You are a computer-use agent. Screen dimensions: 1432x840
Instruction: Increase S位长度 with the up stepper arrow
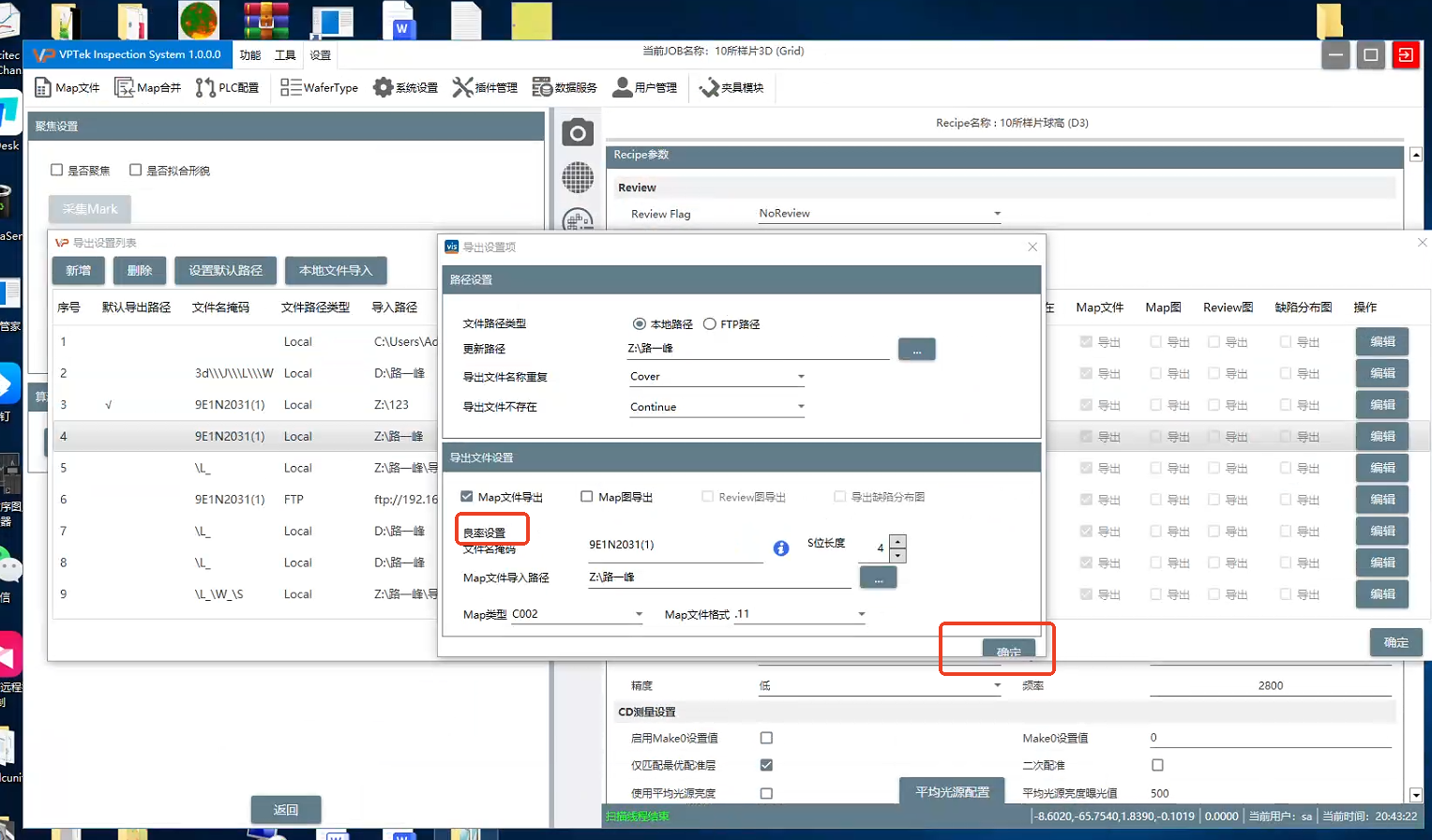pos(897,541)
